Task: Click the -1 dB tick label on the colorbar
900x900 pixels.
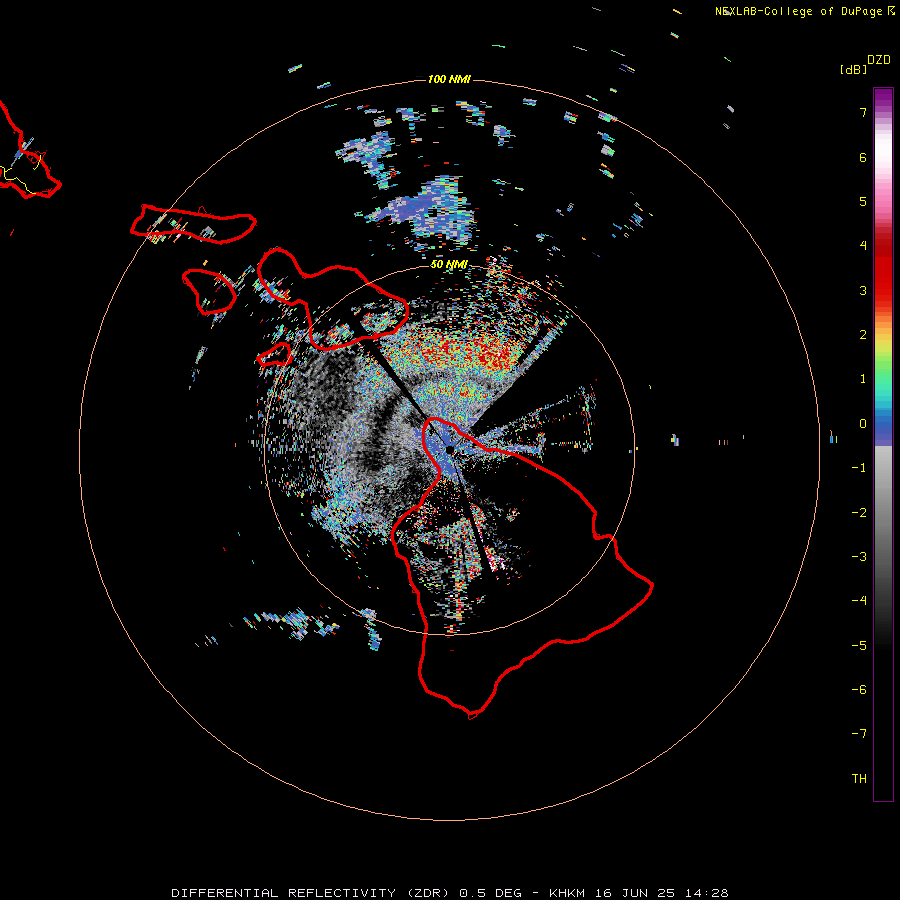Action: click(x=859, y=468)
